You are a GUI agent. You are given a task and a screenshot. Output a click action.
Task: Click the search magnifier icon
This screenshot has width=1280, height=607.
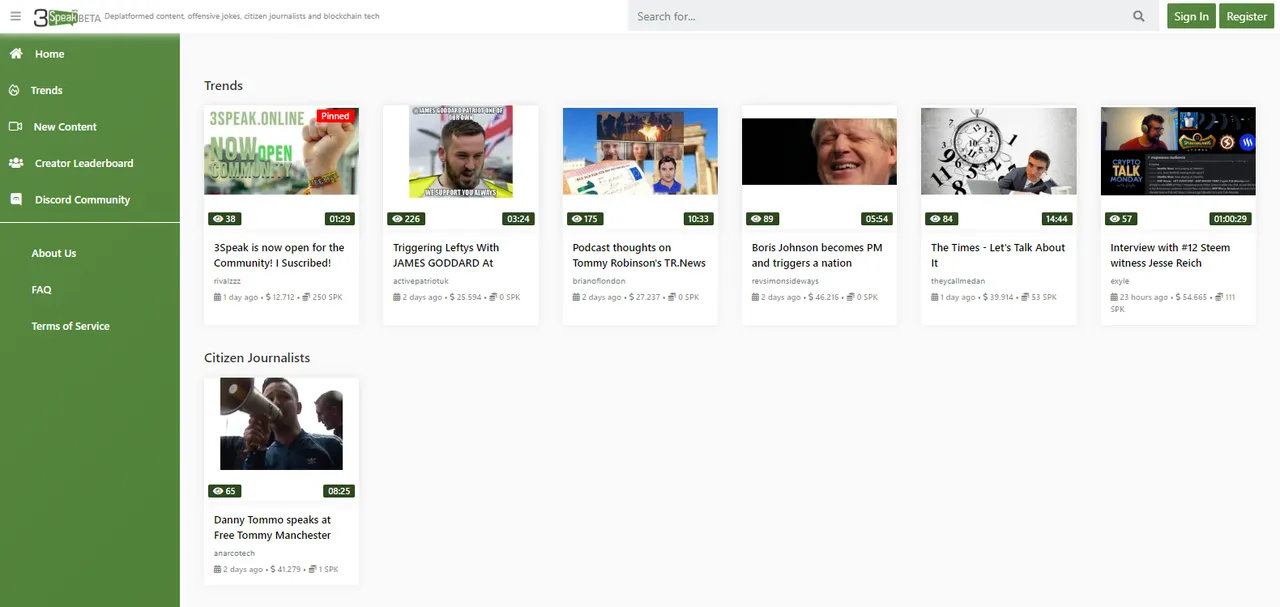[x=1138, y=16]
